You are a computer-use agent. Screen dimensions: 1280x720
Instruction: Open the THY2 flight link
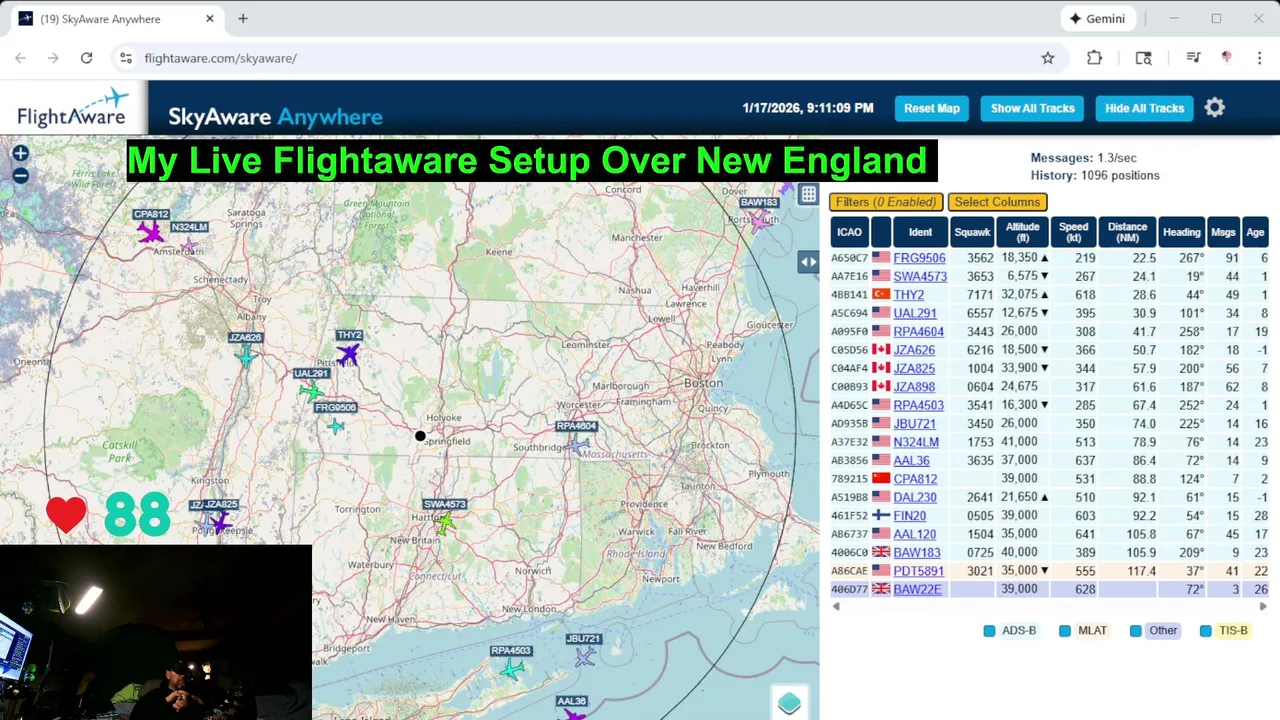[x=908, y=295]
